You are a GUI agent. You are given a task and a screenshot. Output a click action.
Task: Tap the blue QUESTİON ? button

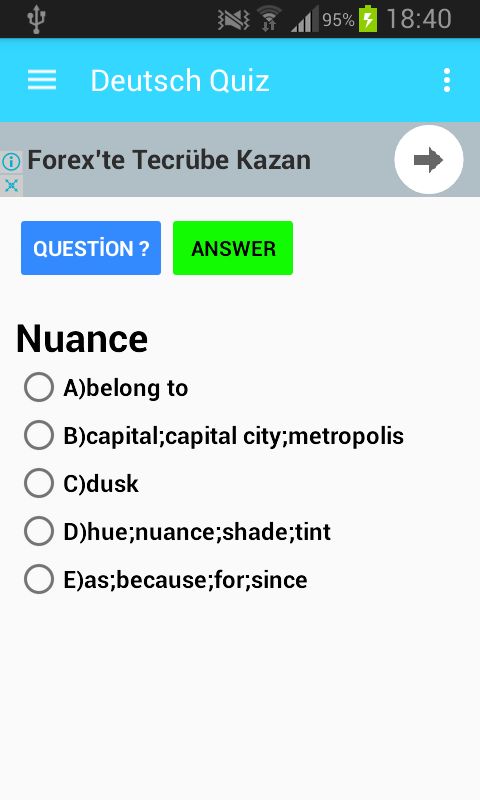pos(91,248)
